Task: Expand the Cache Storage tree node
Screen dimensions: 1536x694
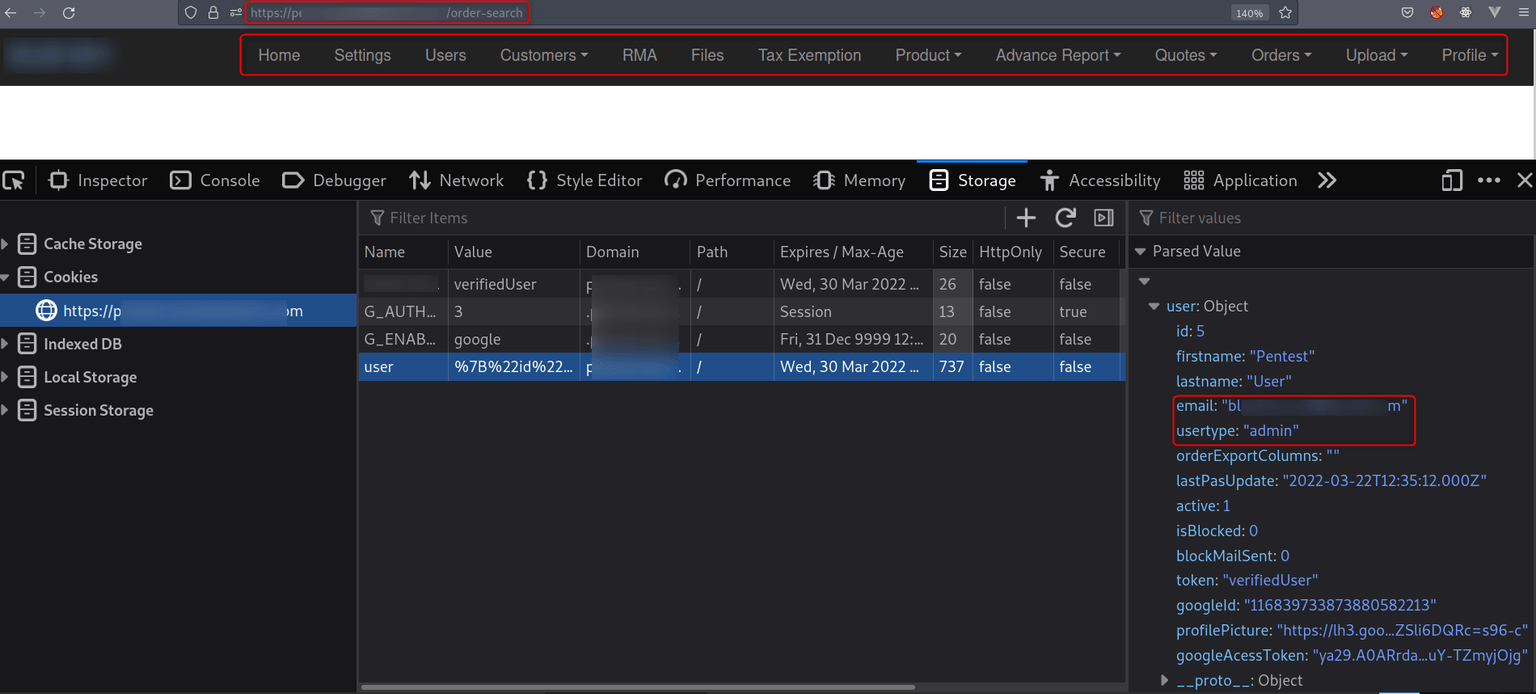Action: point(6,244)
